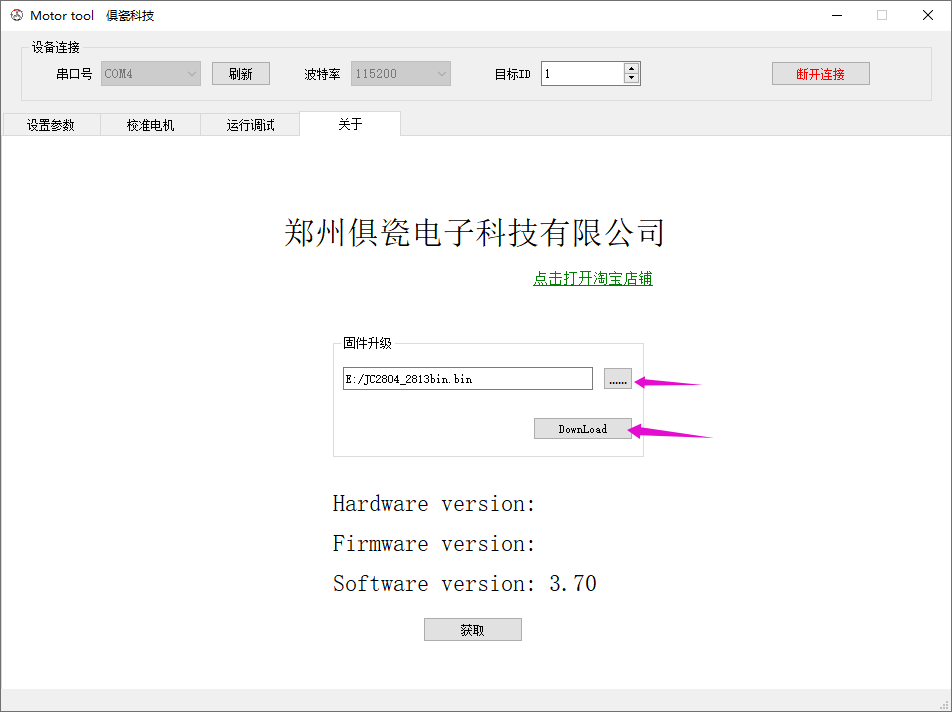Click the browse "......" button for firmware file

tap(617, 378)
